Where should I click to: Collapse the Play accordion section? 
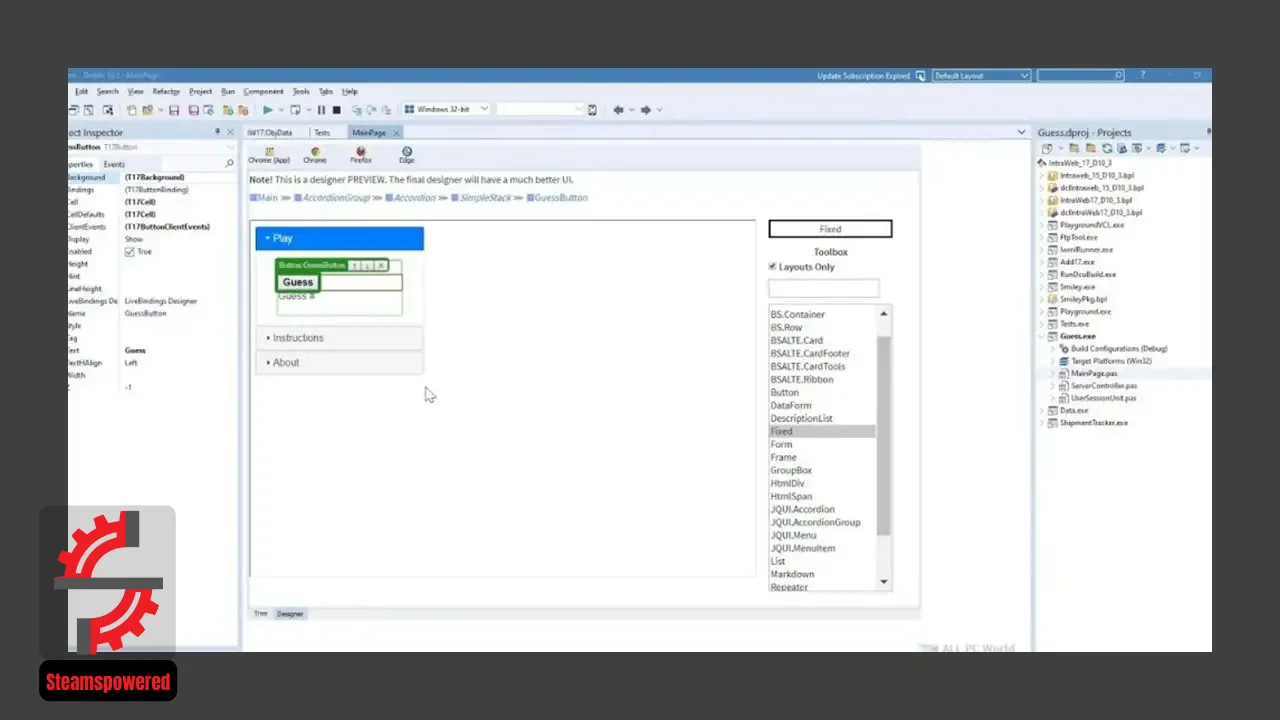click(340, 238)
